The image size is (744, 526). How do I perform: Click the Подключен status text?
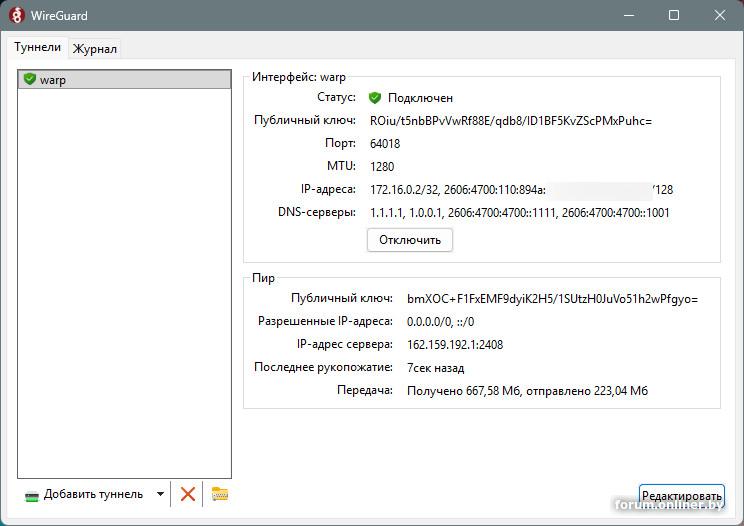tap(420, 98)
